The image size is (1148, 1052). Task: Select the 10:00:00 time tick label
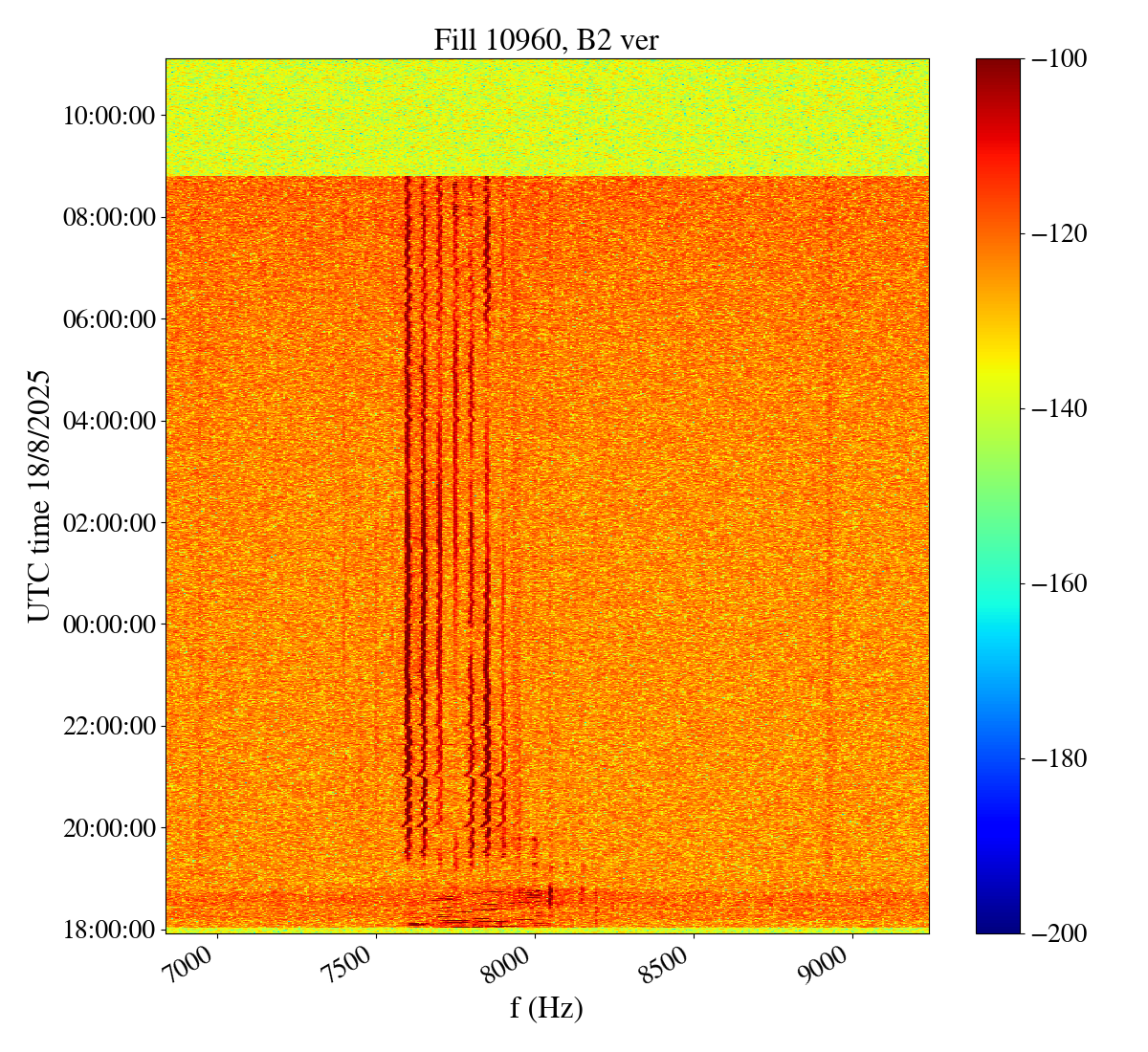(108, 116)
